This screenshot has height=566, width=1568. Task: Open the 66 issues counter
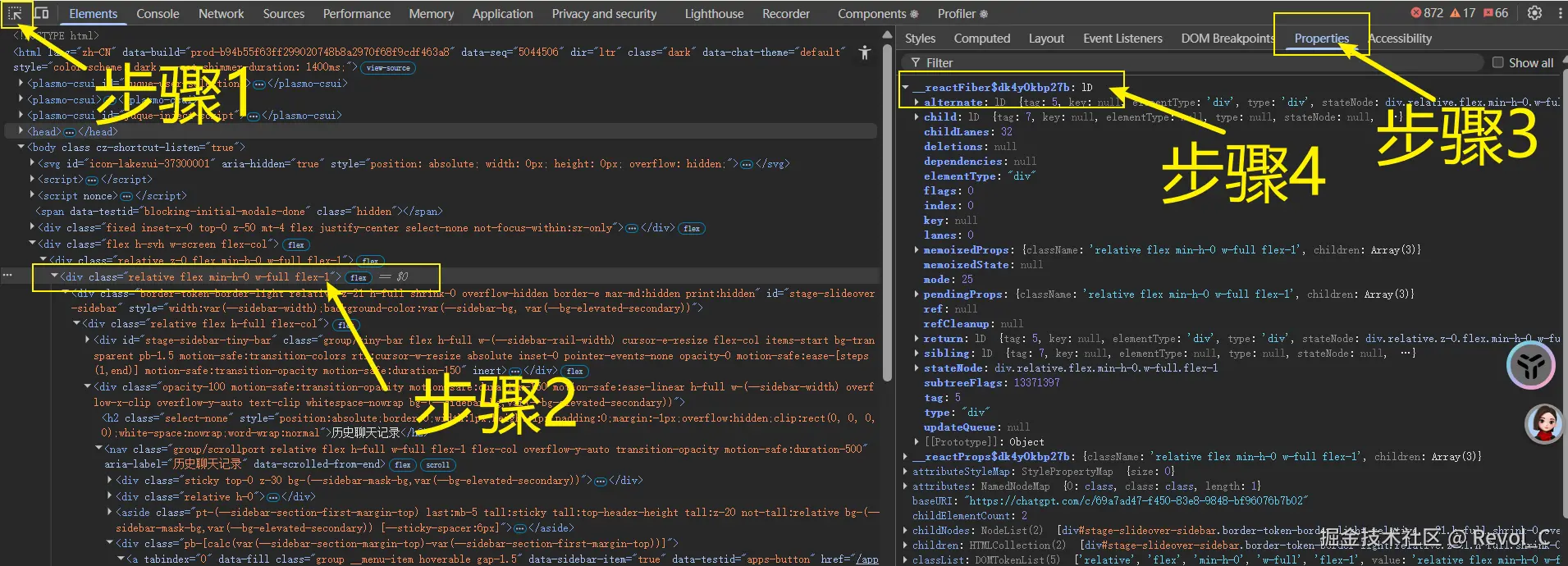click(x=1496, y=13)
